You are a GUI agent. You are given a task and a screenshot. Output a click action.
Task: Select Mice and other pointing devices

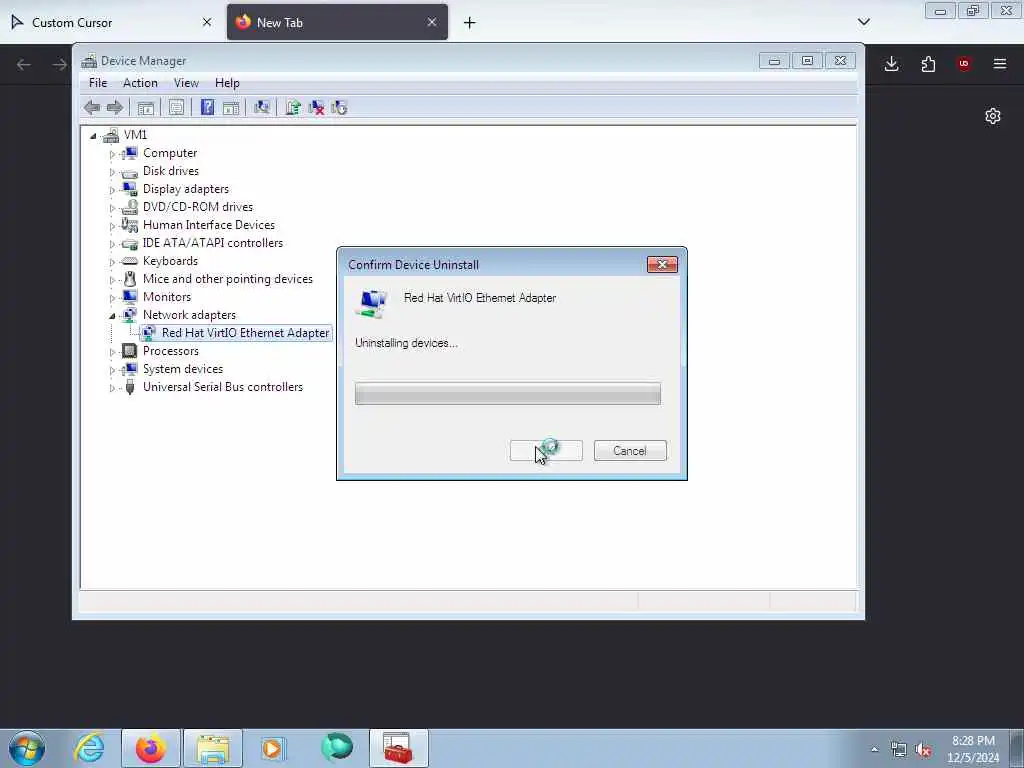coord(228,279)
